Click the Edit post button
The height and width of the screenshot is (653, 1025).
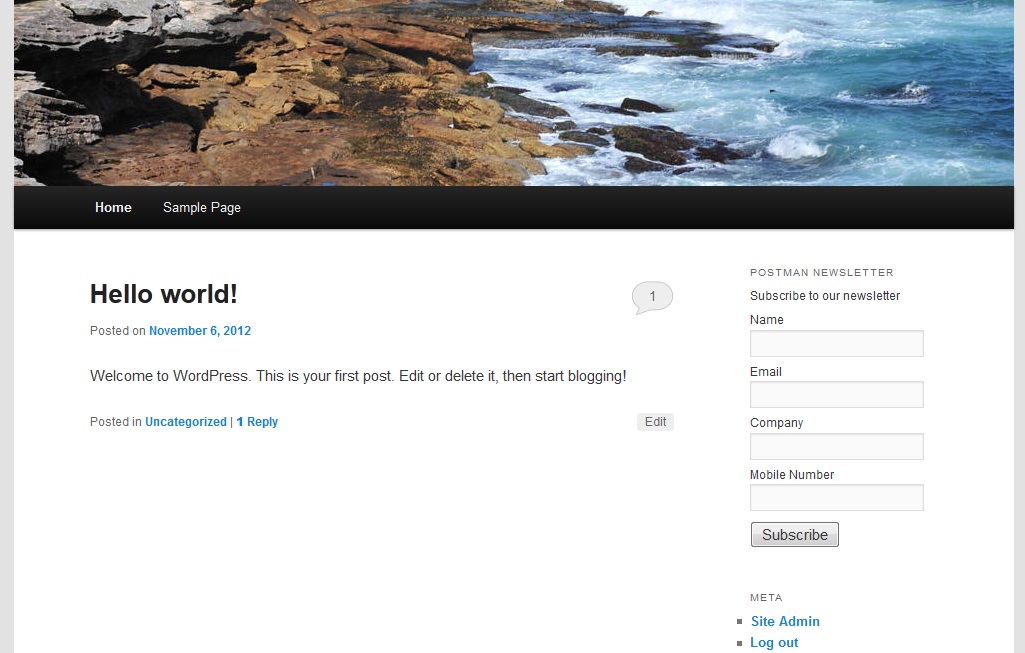point(655,422)
